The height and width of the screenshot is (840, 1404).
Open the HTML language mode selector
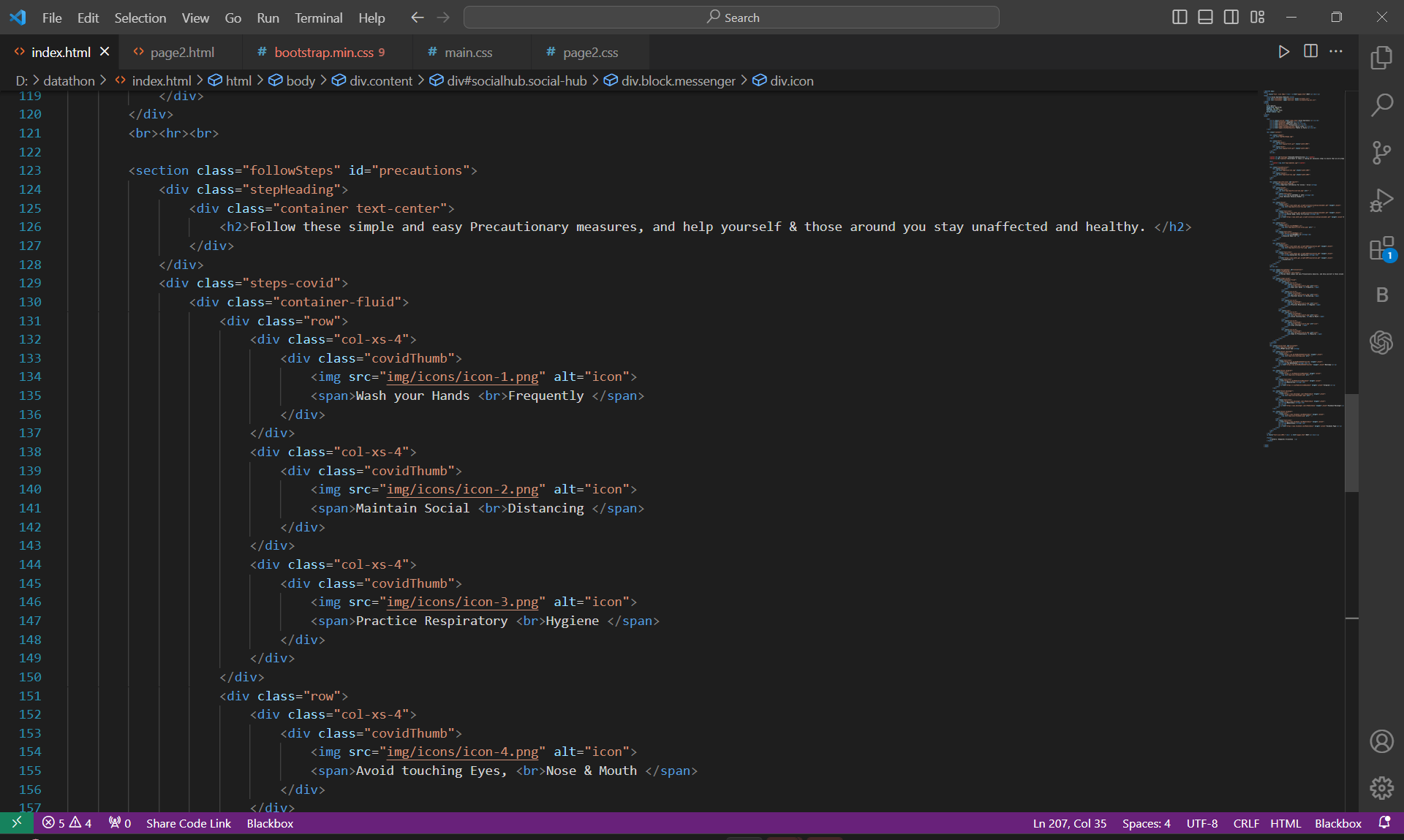(x=1285, y=823)
